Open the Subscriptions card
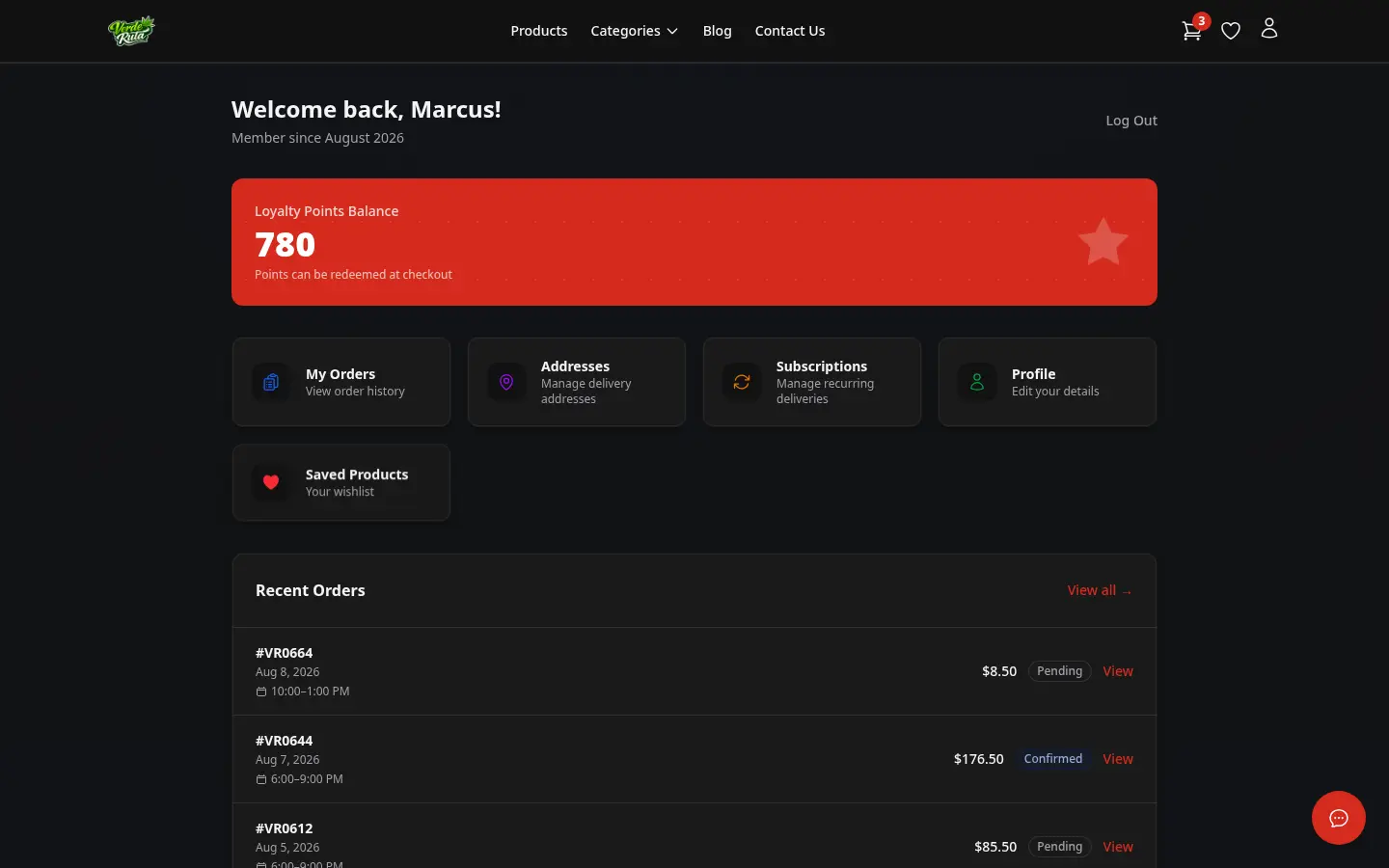Viewport: 1389px width, 868px height. point(812,382)
